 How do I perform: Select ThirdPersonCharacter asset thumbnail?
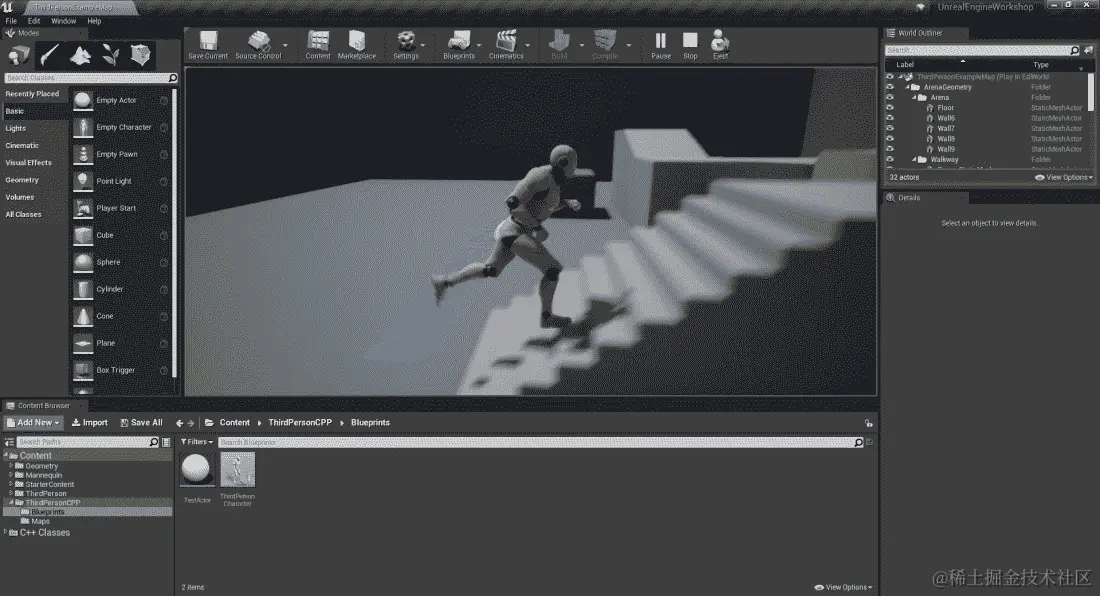click(x=238, y=470)
